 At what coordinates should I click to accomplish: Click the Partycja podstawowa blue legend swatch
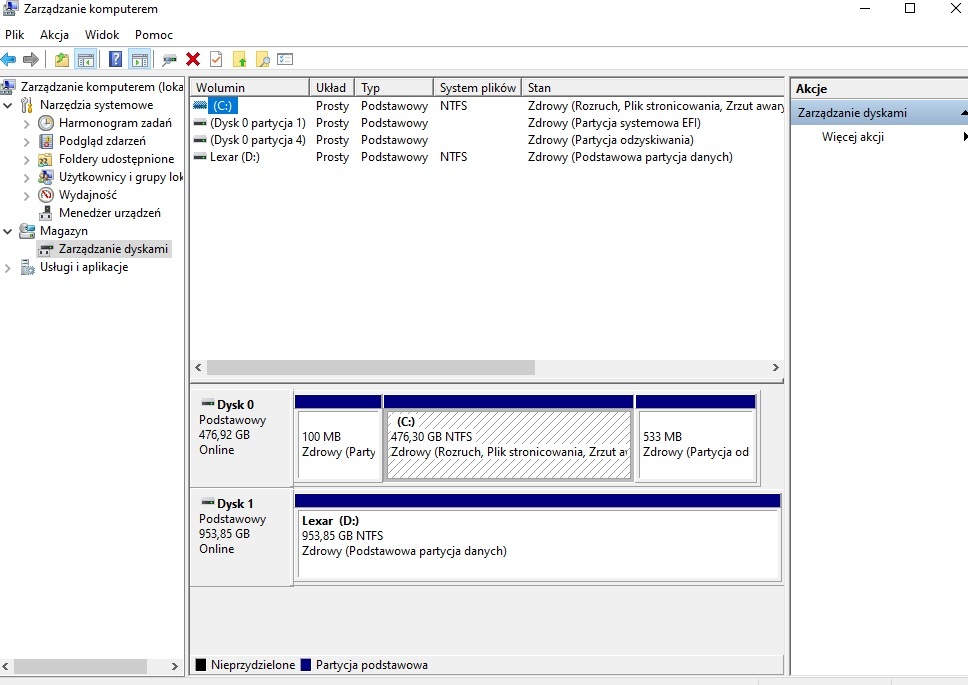coord(306,665)
